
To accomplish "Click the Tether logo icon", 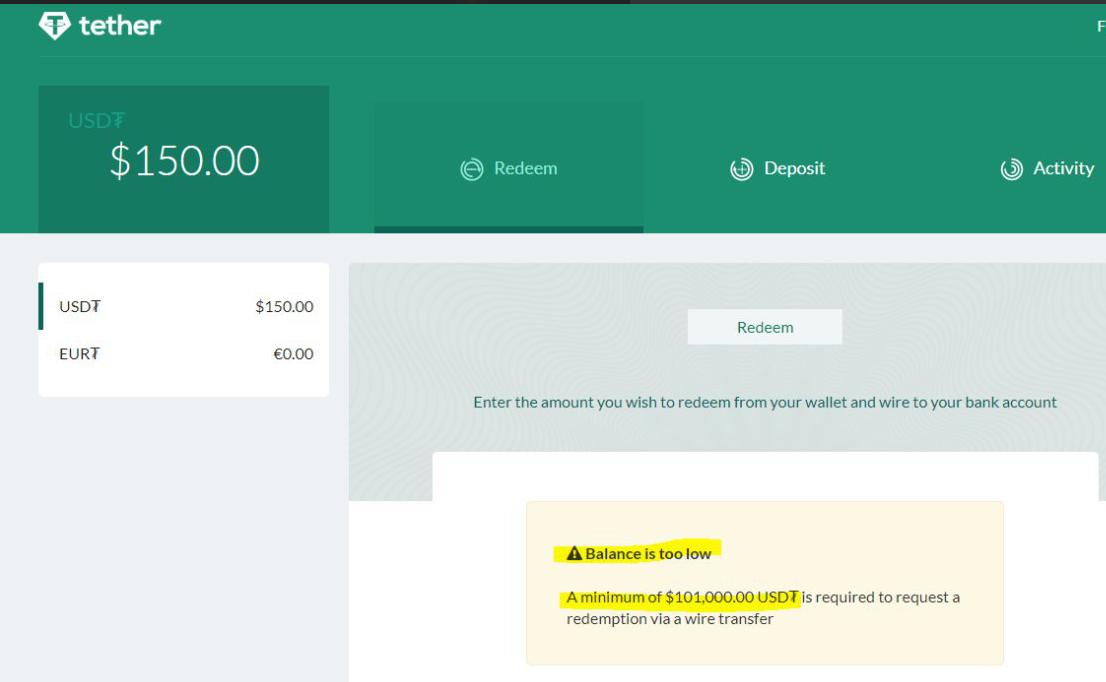I will point(54,25).
